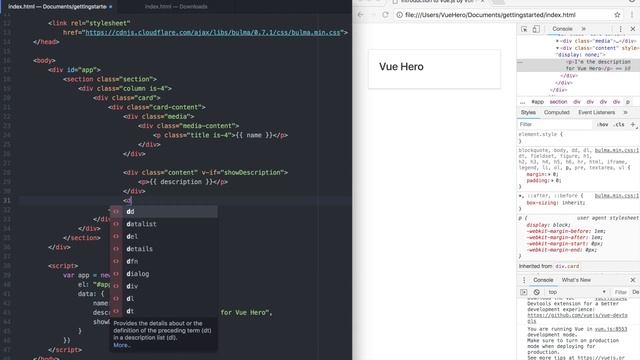Open the console drawer three-dot menu
The image size is (640, 360).
point(524,280)
